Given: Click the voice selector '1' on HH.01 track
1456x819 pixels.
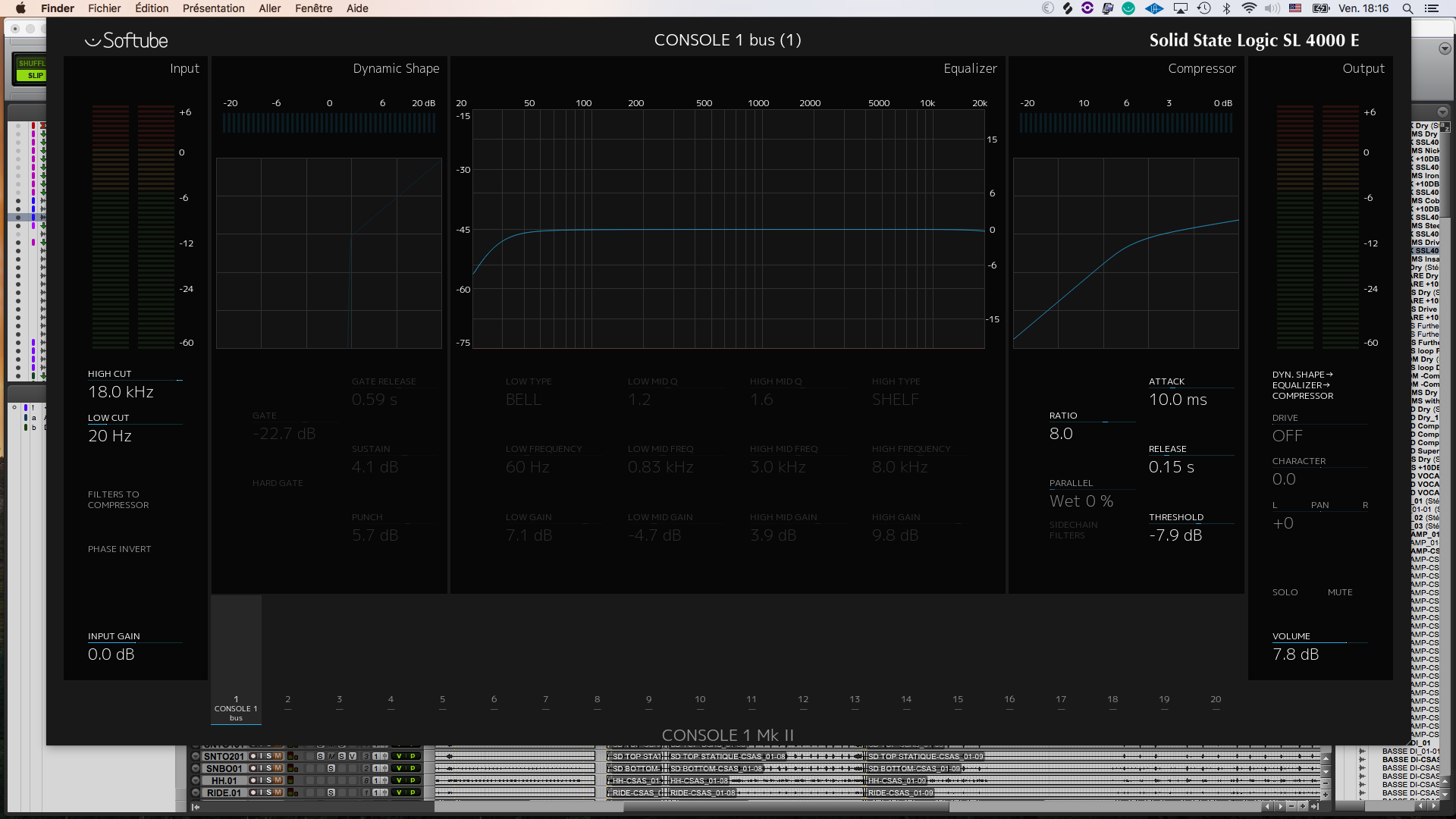Looking at the screenshot, I should tap(375, 780).
